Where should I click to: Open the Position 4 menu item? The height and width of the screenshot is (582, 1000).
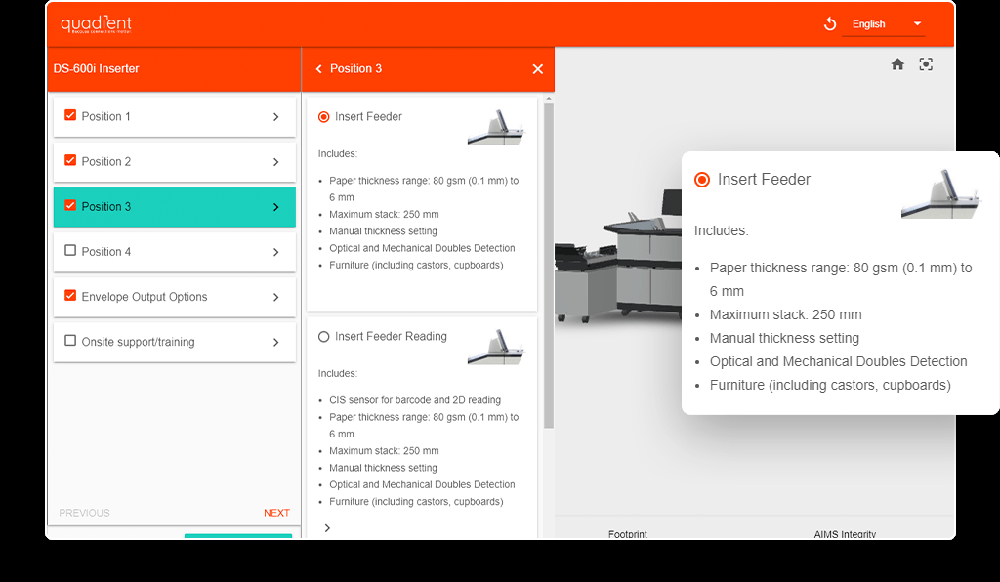pos(175,252)
